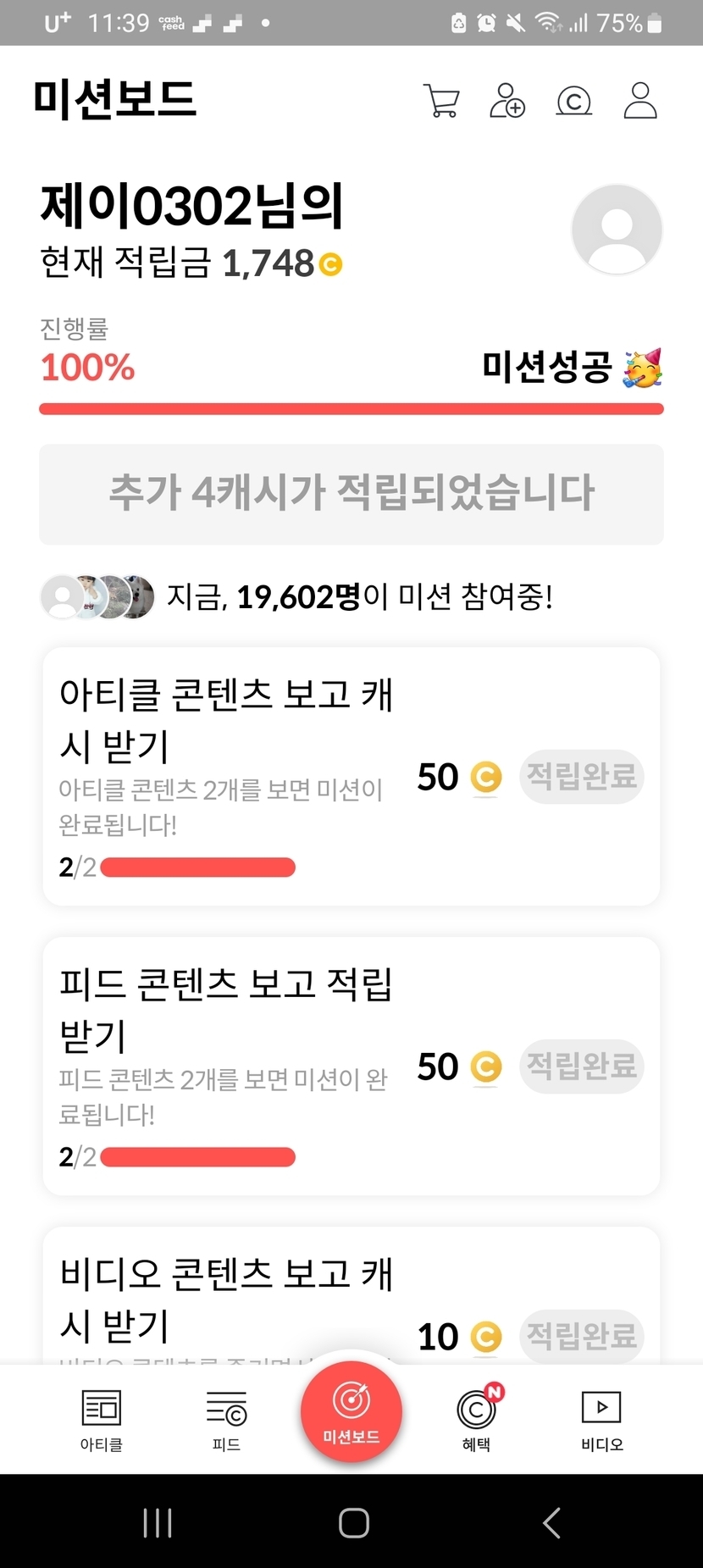Open the my profile icon
Image resolution: width=703 pixels, height=1568 pixels.
point(640,101)
